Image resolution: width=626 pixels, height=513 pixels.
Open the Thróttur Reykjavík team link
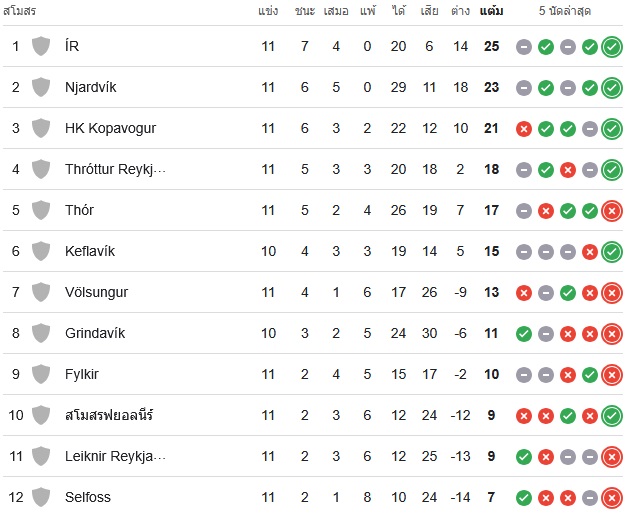pyautogui.click(x=115, y=169)
